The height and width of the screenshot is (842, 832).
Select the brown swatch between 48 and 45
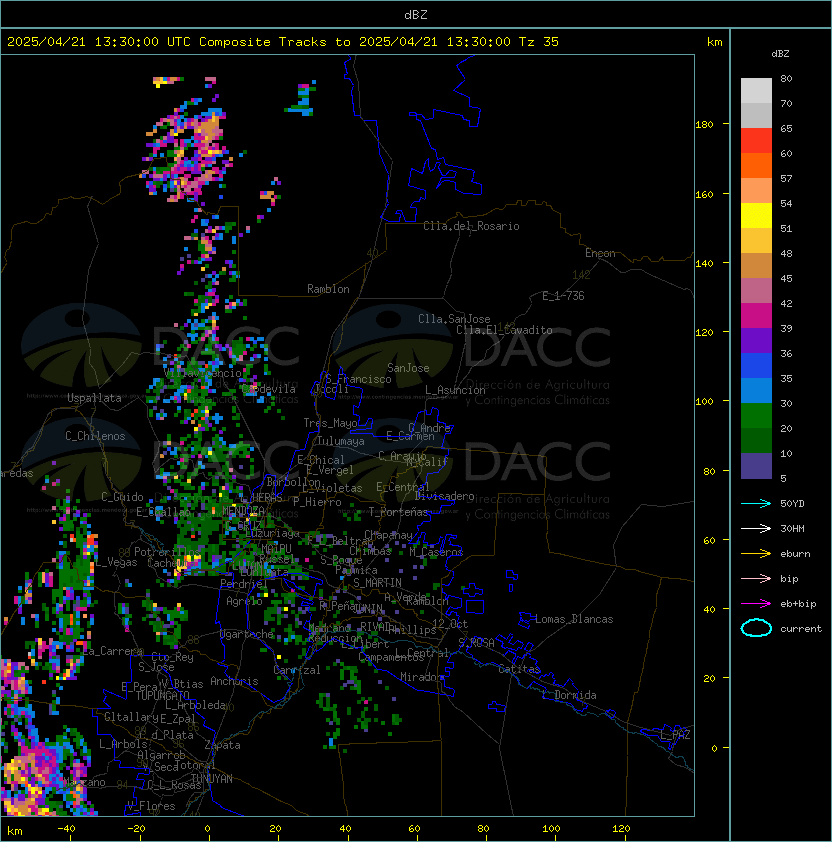pyautogui.click(x=756, y=265)
